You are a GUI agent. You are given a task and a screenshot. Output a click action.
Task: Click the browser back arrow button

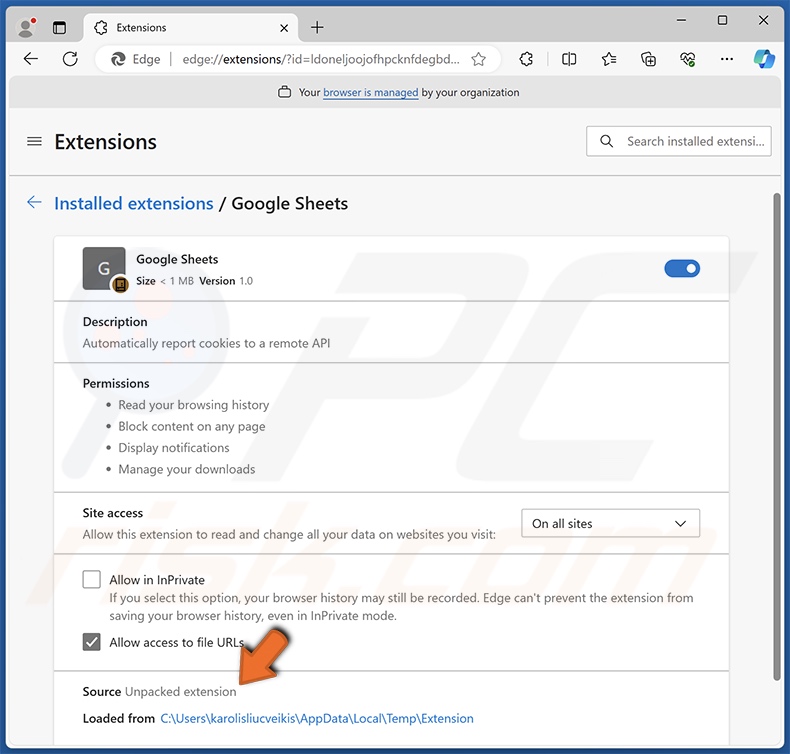coord(31,59)
